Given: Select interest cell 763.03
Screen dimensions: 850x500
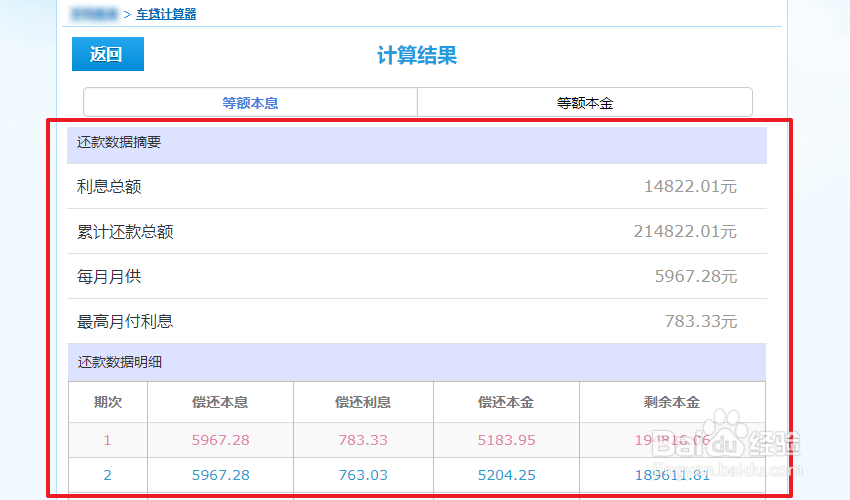Looking at the screenshot, I should tap(363, 475).
